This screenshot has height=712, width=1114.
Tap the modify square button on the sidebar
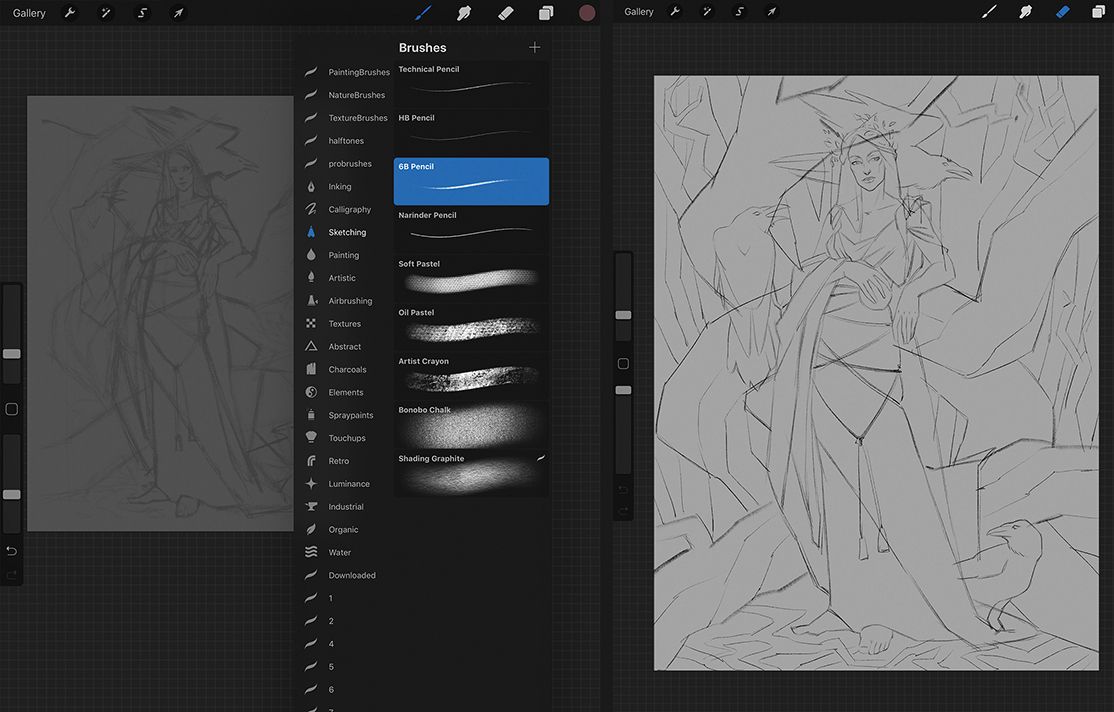point(12,408)
